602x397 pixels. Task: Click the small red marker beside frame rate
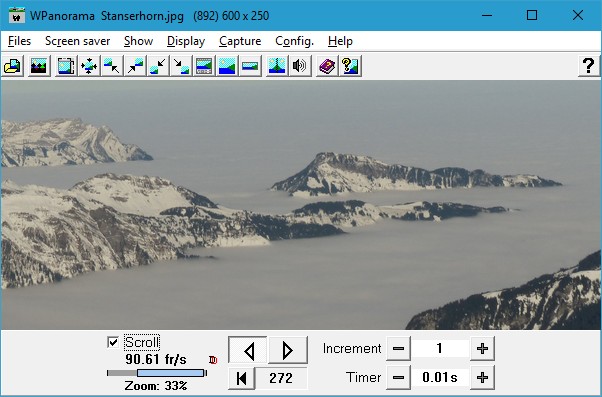pos(213,360)
